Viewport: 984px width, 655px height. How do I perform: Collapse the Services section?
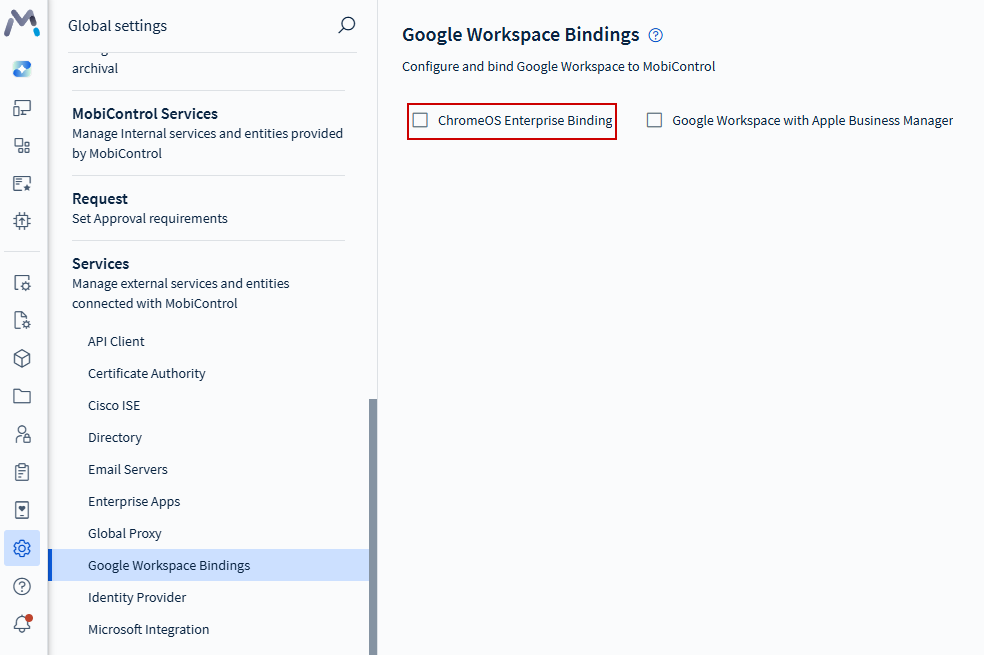coord(101,264)
